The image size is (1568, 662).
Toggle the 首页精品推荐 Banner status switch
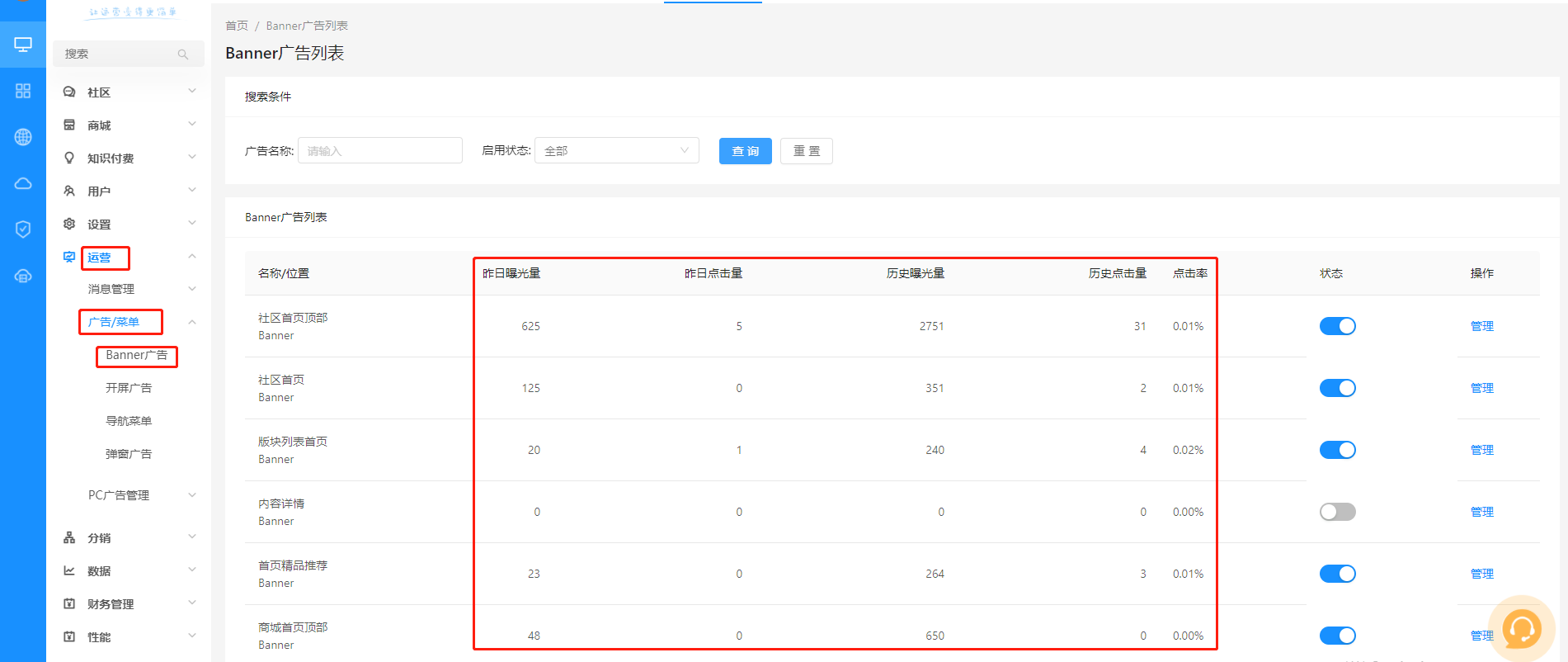(x=1337, y=574)
